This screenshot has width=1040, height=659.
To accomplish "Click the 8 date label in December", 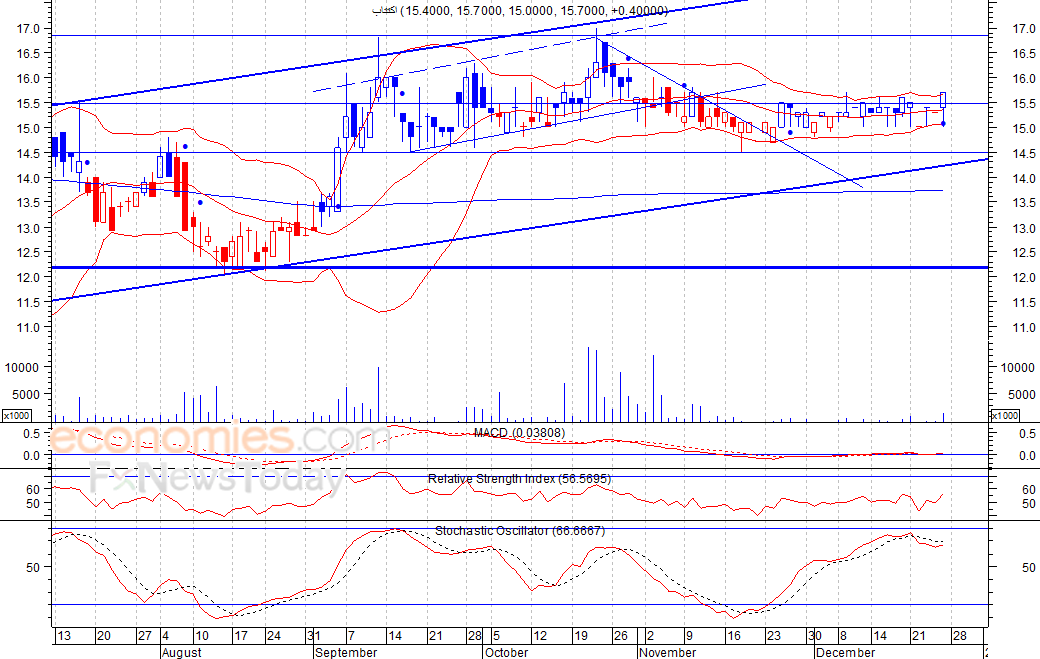I will (x=843, y=636).
